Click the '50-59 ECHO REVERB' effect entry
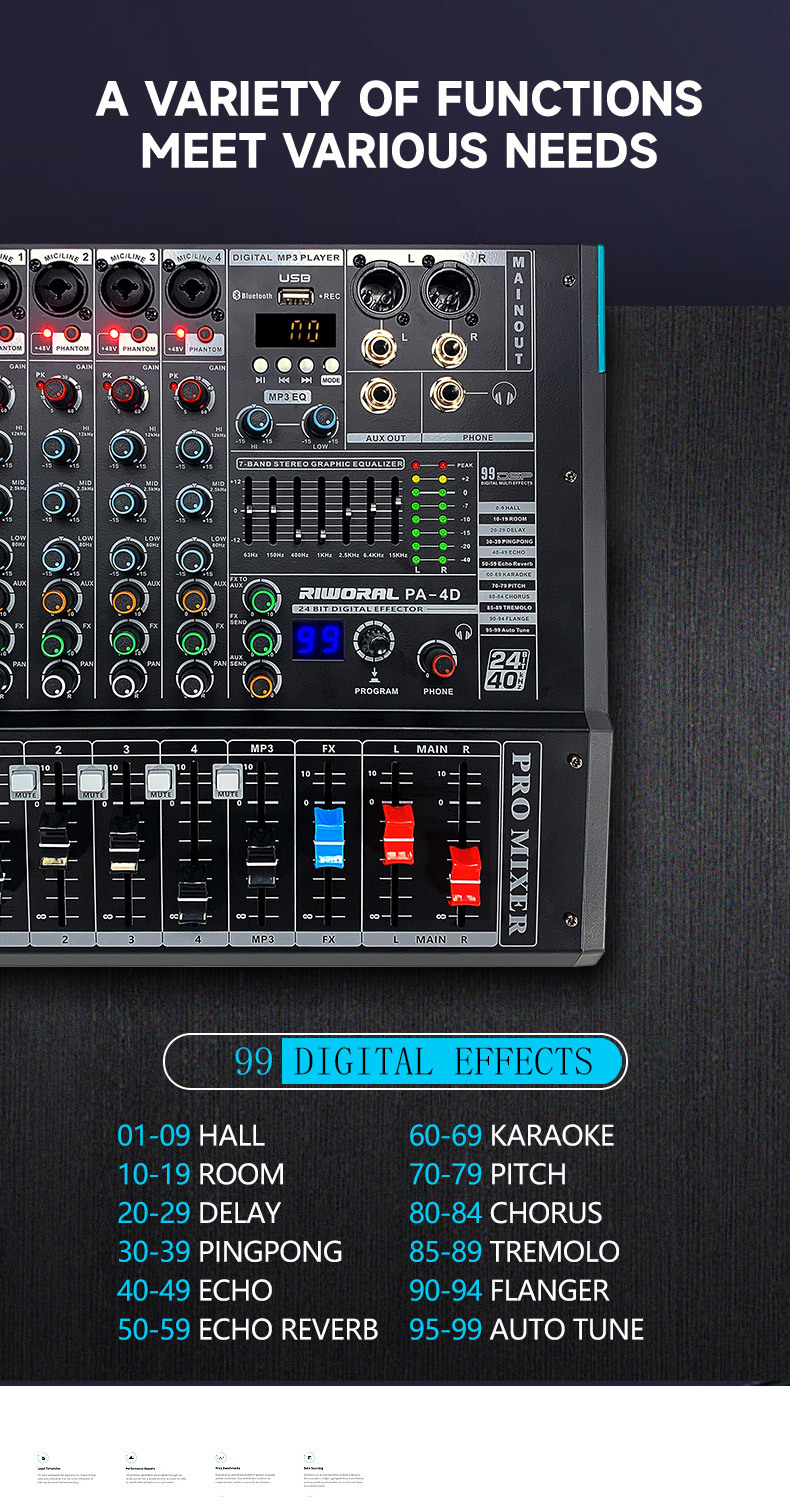The image size is (790, 1506). (248, 1329)
